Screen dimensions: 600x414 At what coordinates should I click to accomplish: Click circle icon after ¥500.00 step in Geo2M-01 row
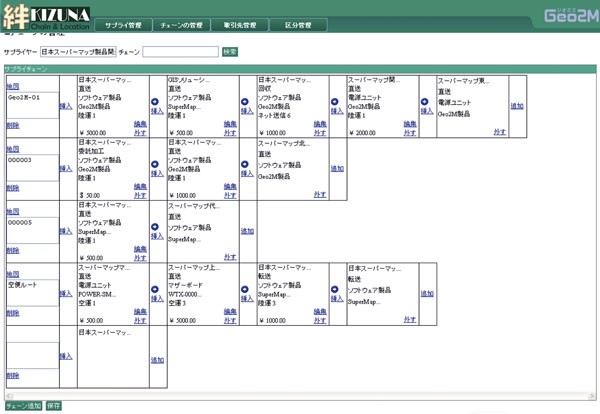click(245, 102)
